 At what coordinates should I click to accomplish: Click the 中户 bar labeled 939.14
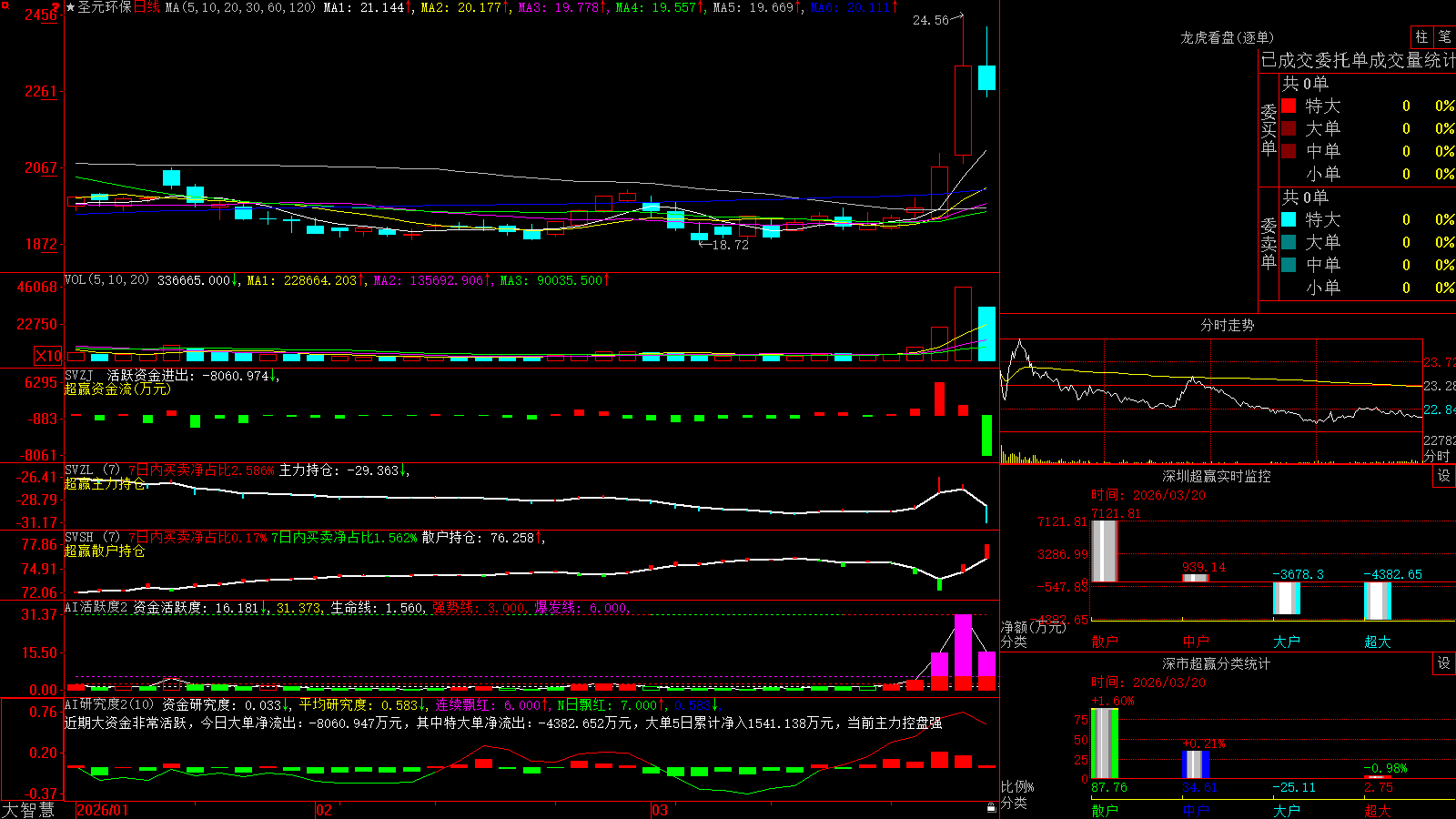[1196, 578]
